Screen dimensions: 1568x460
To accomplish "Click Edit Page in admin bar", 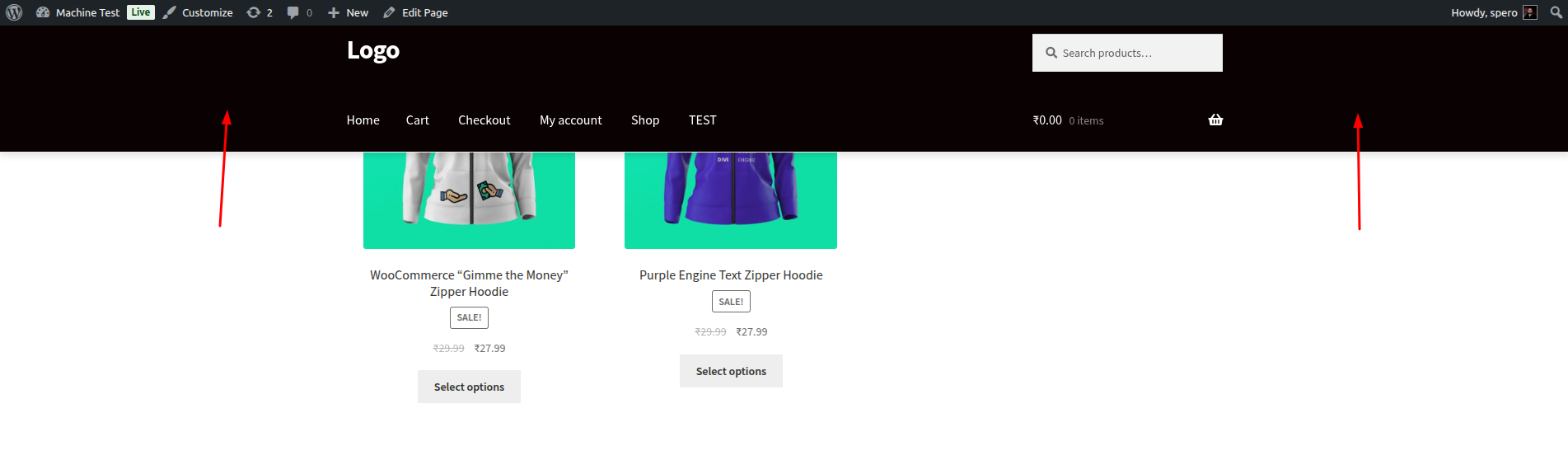I will [416, 12].
